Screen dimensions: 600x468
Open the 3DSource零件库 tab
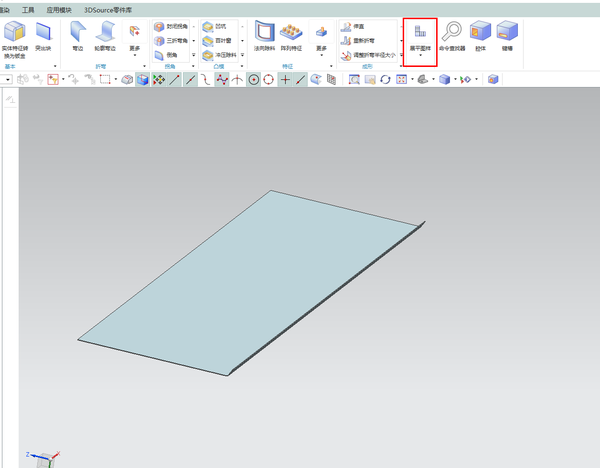point(108,10)
